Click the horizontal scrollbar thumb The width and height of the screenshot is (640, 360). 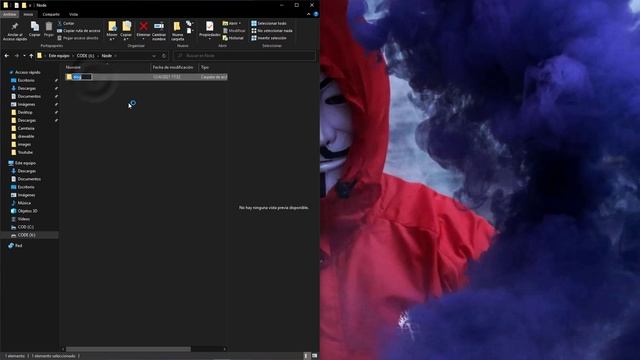129,349
